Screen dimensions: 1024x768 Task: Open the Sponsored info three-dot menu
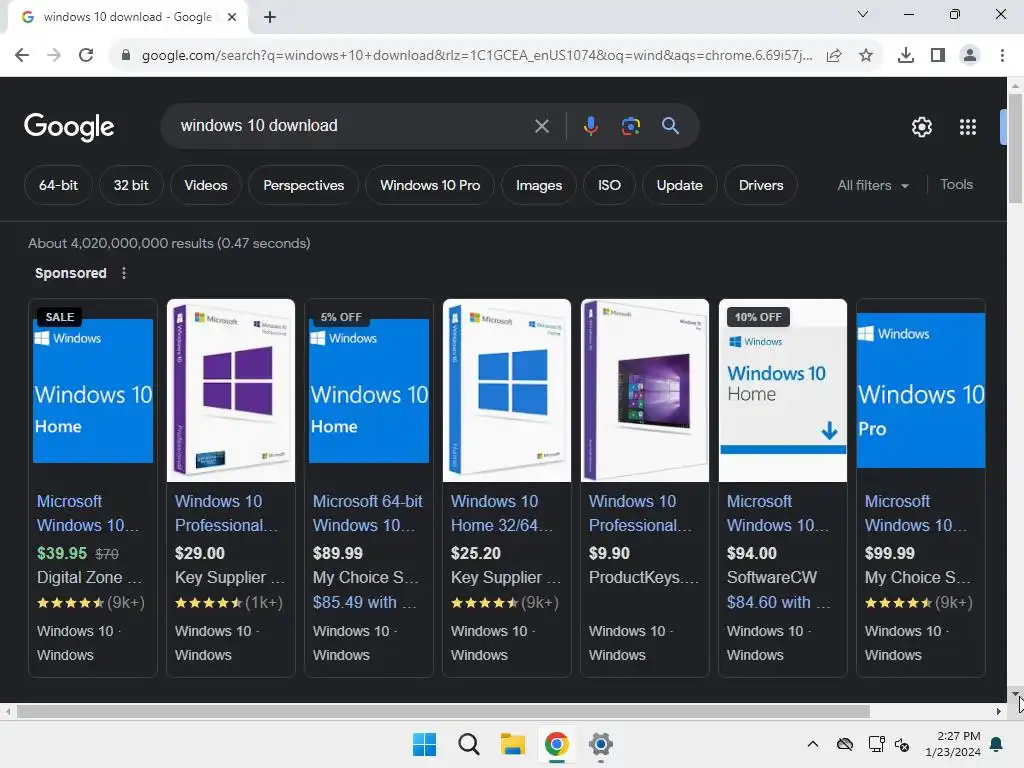pos(124,273)
